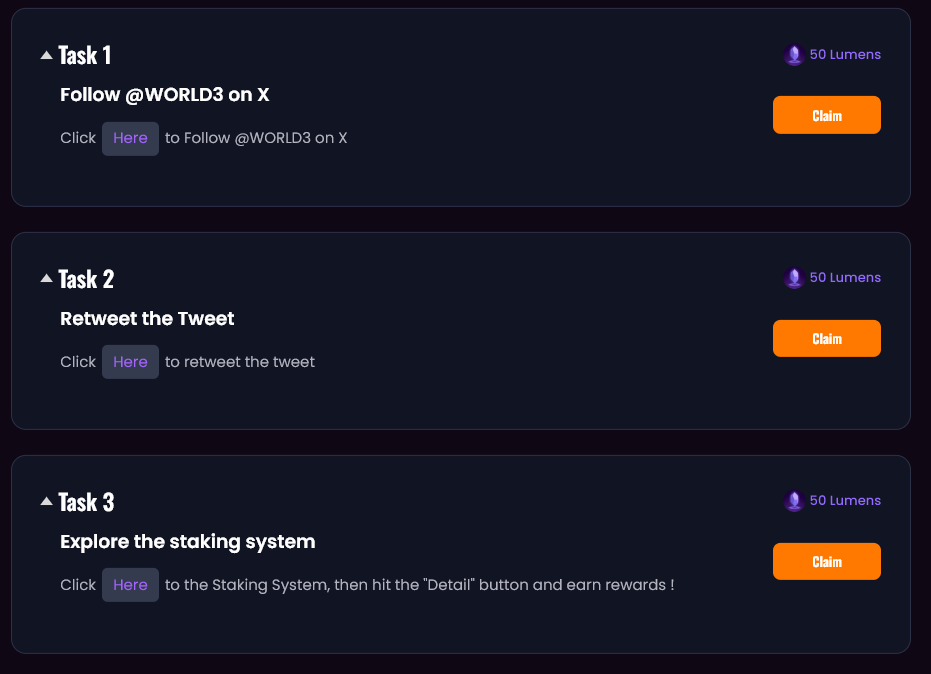Open the Here link to the Staking System

tap(130, 585)
